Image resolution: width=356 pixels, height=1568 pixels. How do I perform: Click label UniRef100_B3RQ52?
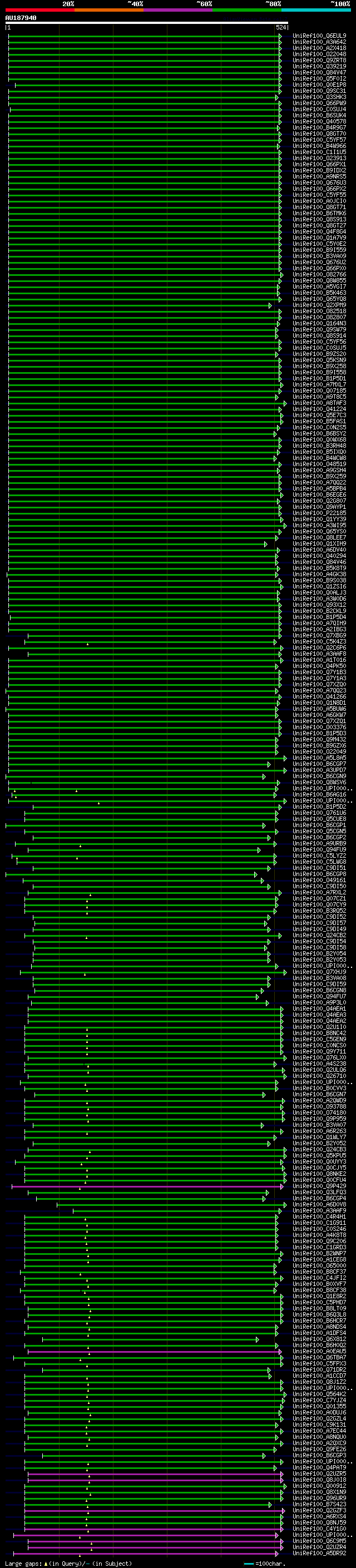[319, 911]
